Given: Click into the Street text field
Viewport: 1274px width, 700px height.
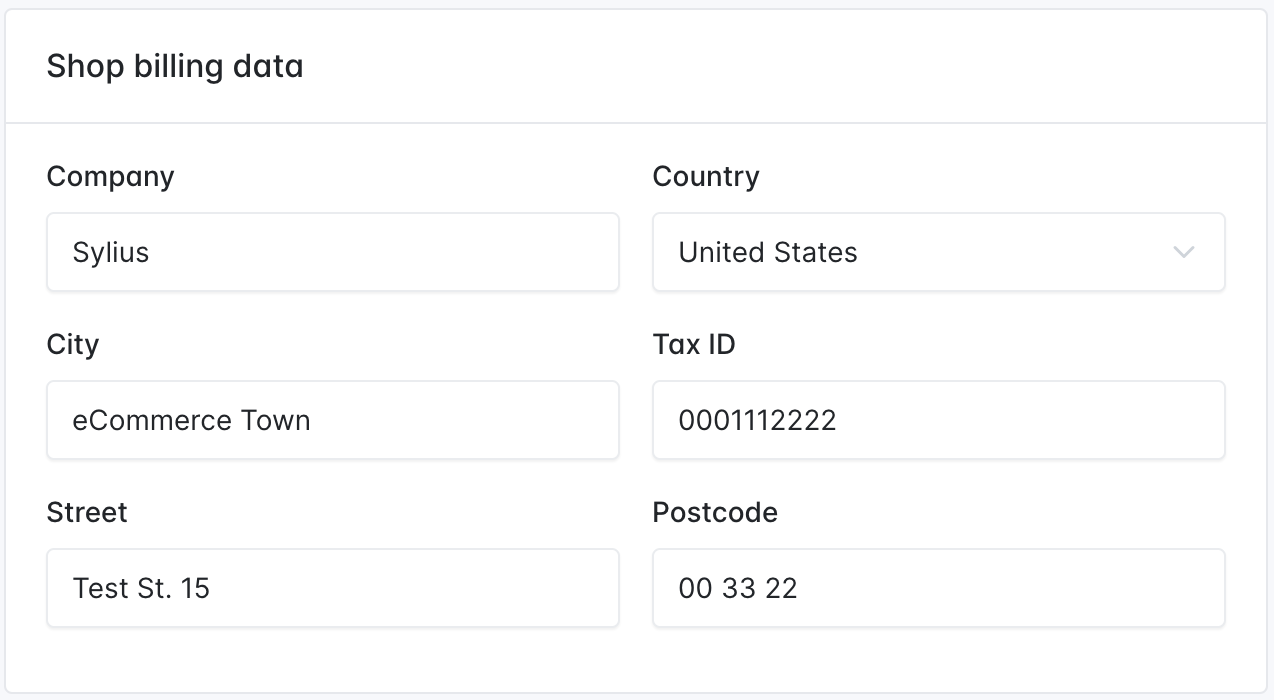Looking at the screenshot, I should point(333,588).
